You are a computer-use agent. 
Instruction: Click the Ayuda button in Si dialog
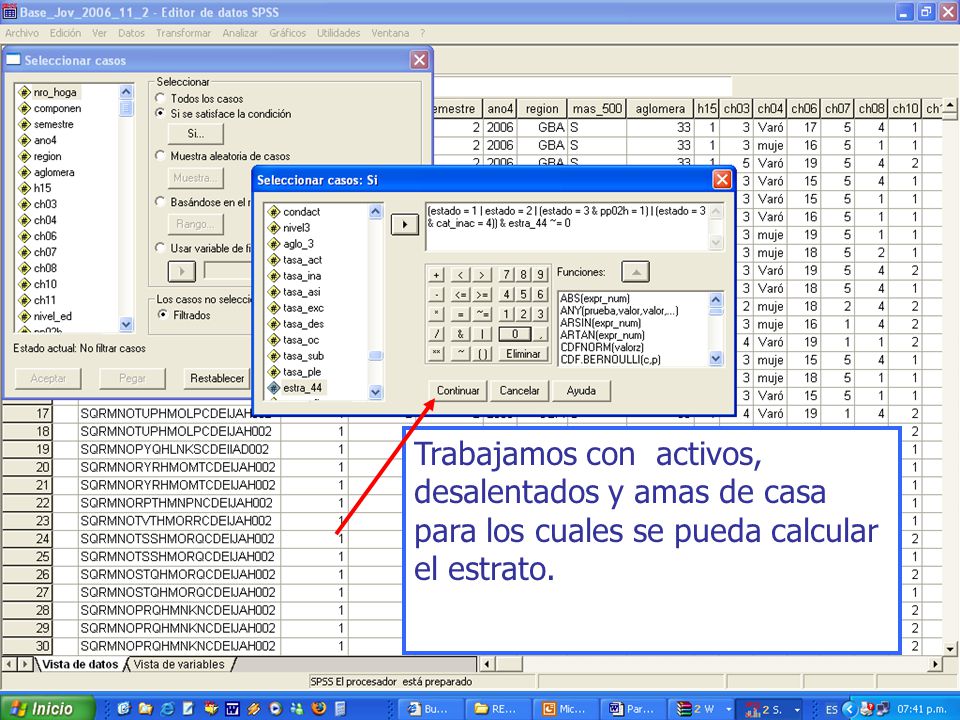click(x=581, y=391)
